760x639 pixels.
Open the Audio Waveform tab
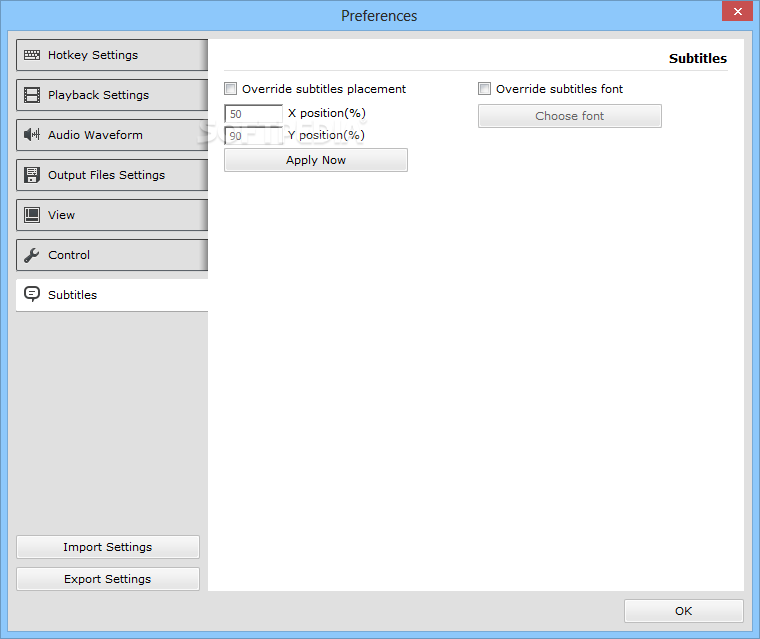pos(112,135)
